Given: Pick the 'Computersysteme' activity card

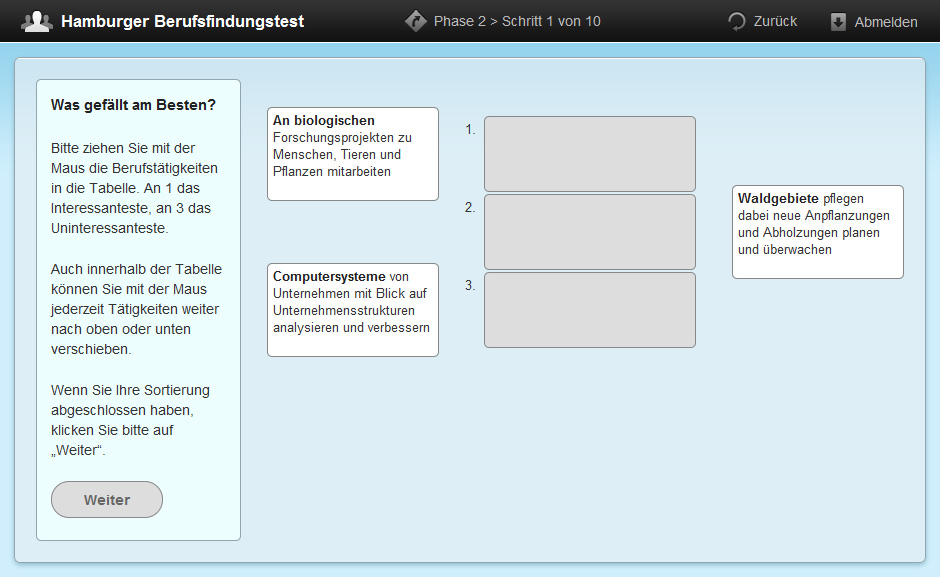Looking at the screenshot, I should coord(352,310).
